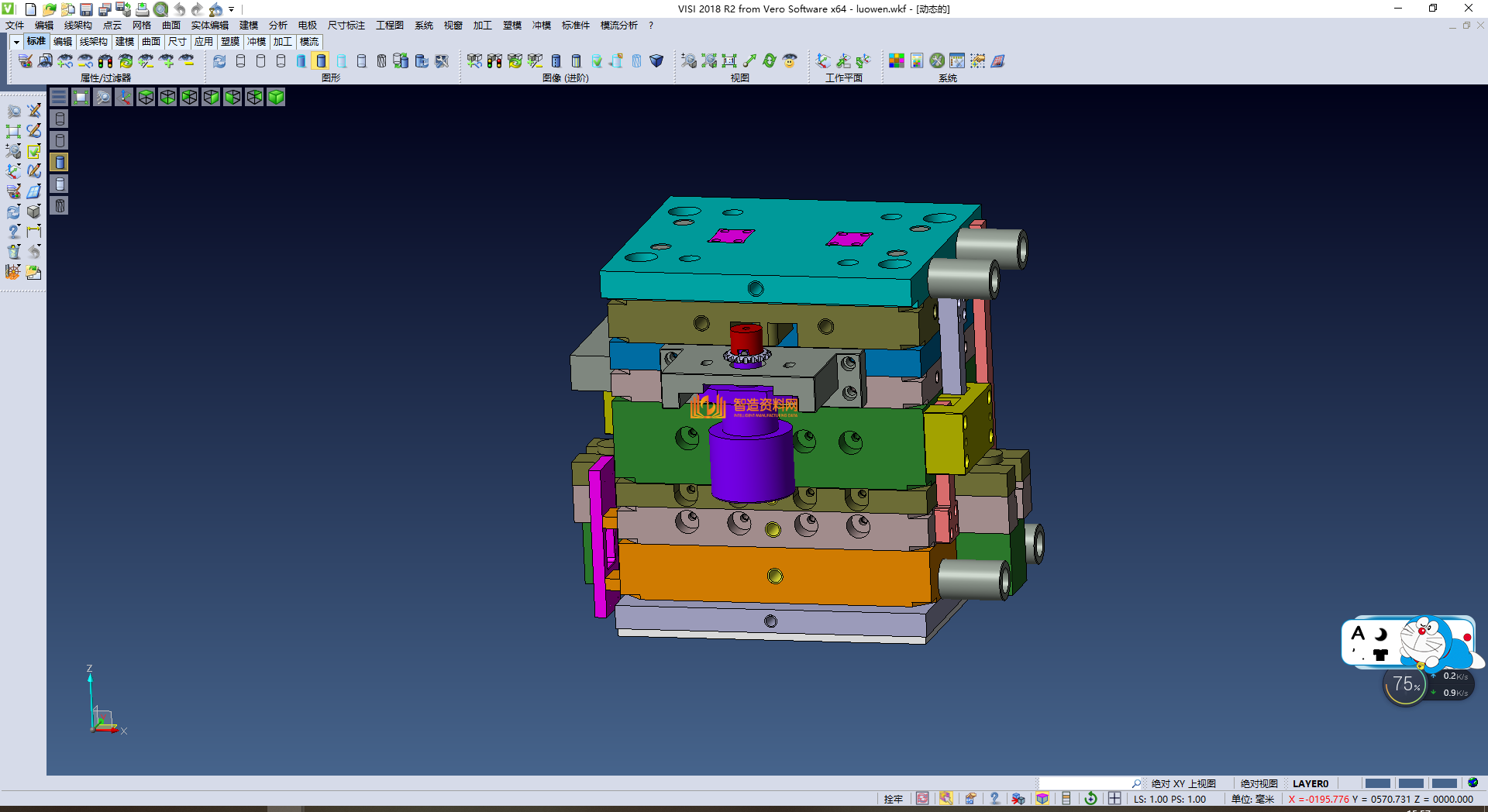Open the 实体编辑 menu
Image resolution: width=1488 pixels, height=812 pixels.
point(209,26)
